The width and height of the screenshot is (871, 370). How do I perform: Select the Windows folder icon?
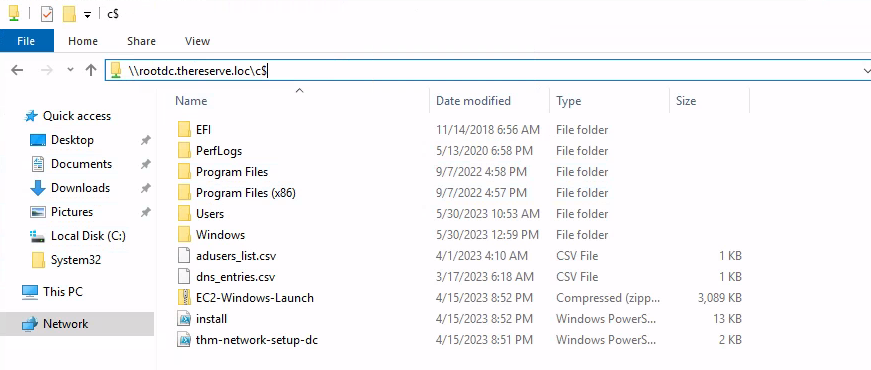184,235
